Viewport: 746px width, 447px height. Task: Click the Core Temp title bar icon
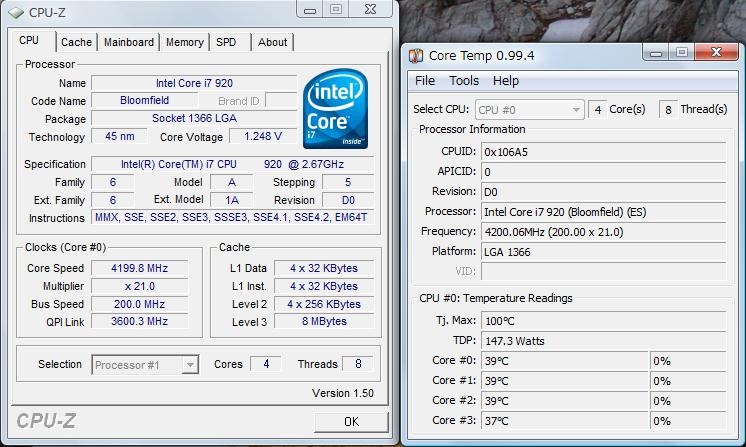click(416, 56)
